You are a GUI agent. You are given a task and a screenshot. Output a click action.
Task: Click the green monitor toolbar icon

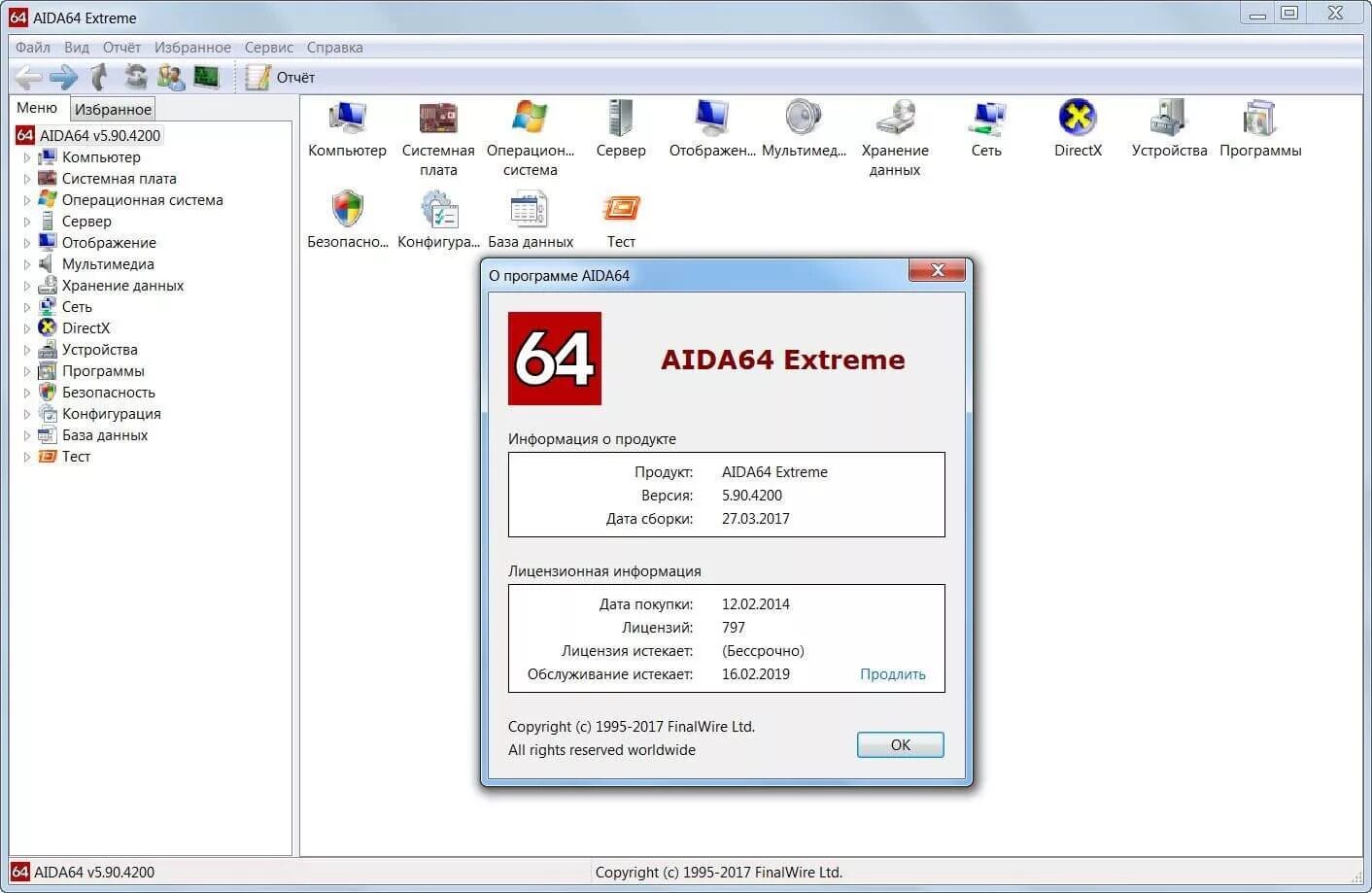(x=206, y=77)
